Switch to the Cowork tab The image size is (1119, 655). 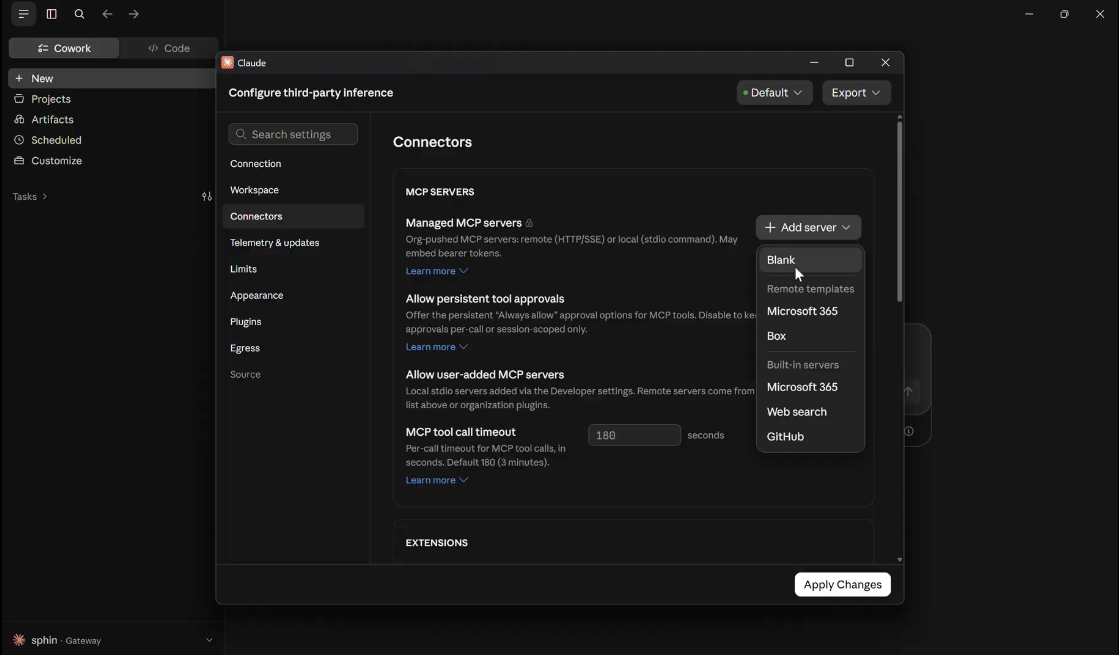click(64, 48)
